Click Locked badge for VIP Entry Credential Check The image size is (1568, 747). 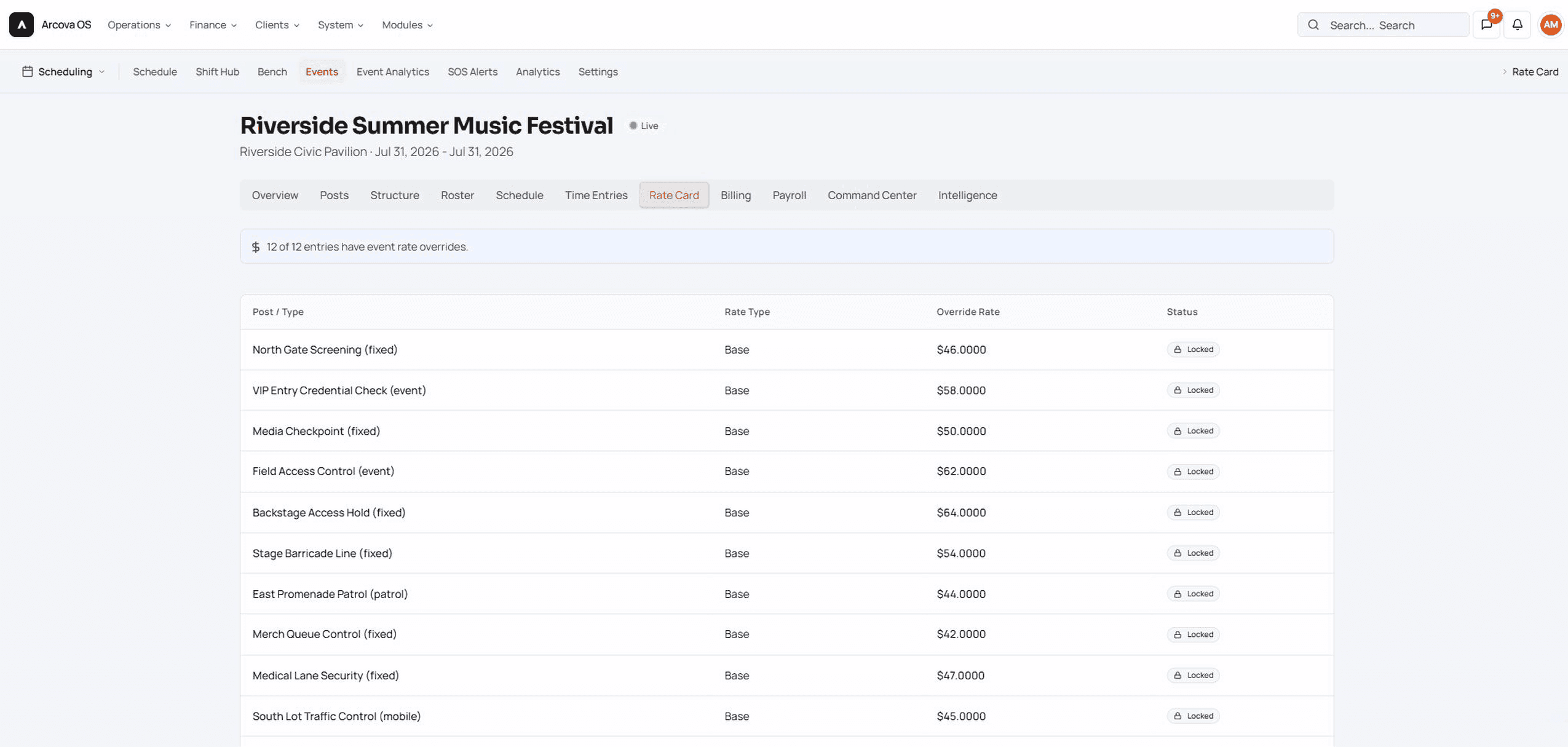[1192, 390]
